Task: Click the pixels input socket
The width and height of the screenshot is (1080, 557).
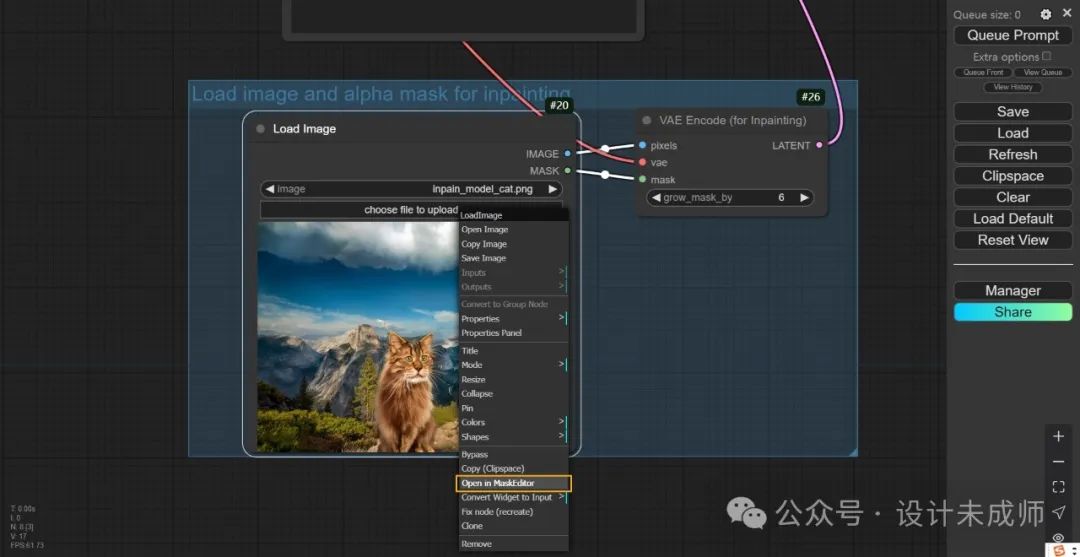Action: click(642, 145)
